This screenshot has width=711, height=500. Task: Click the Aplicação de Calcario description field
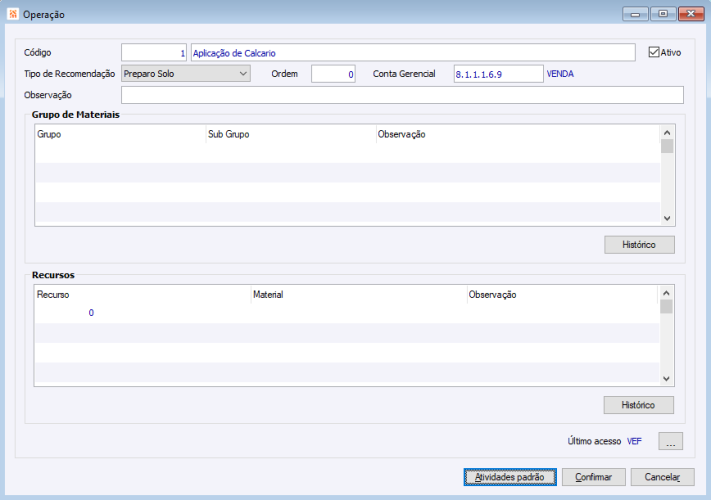[413, 53]
